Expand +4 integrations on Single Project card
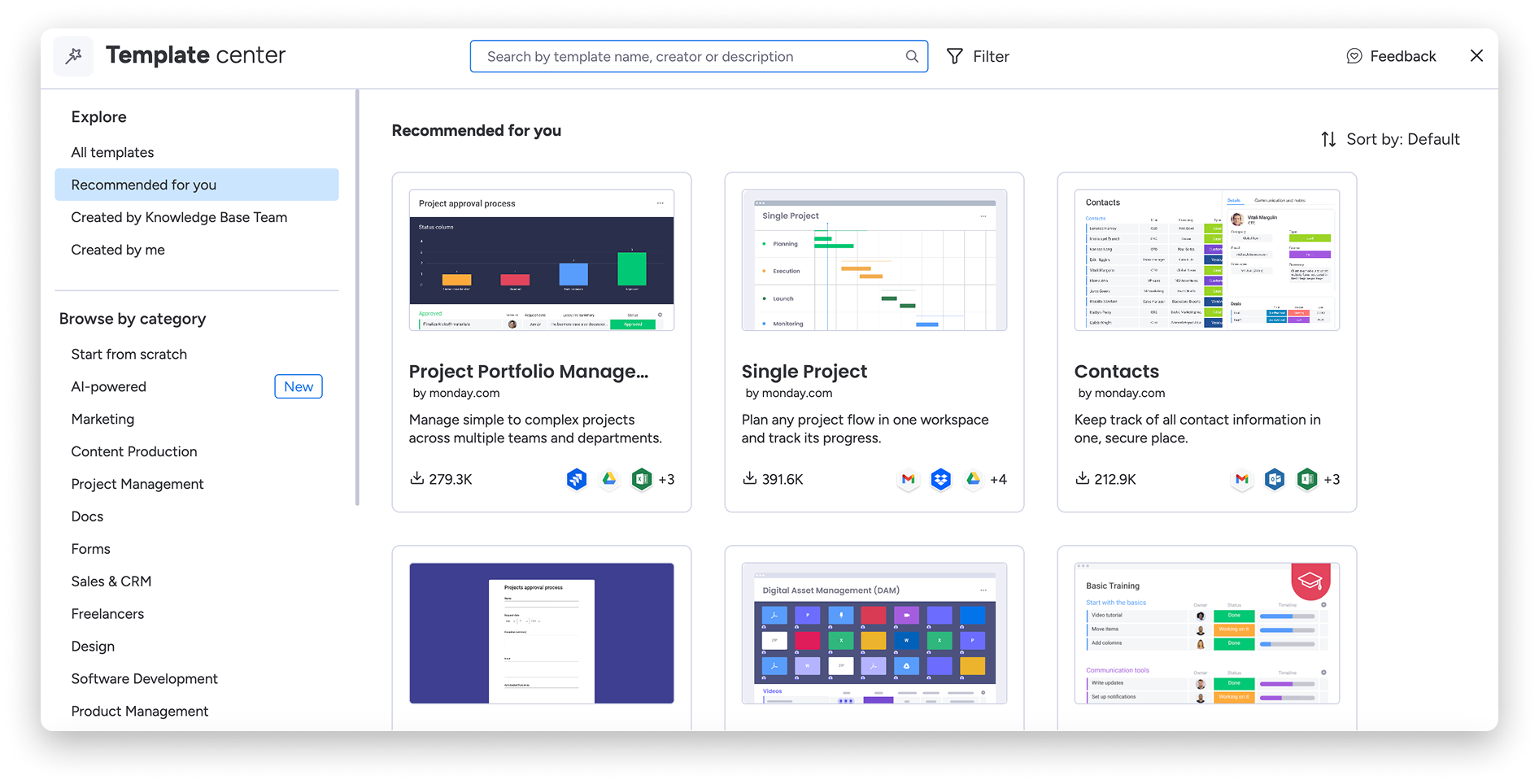This screenshot has height=784, width=1539. pos(998,479)
